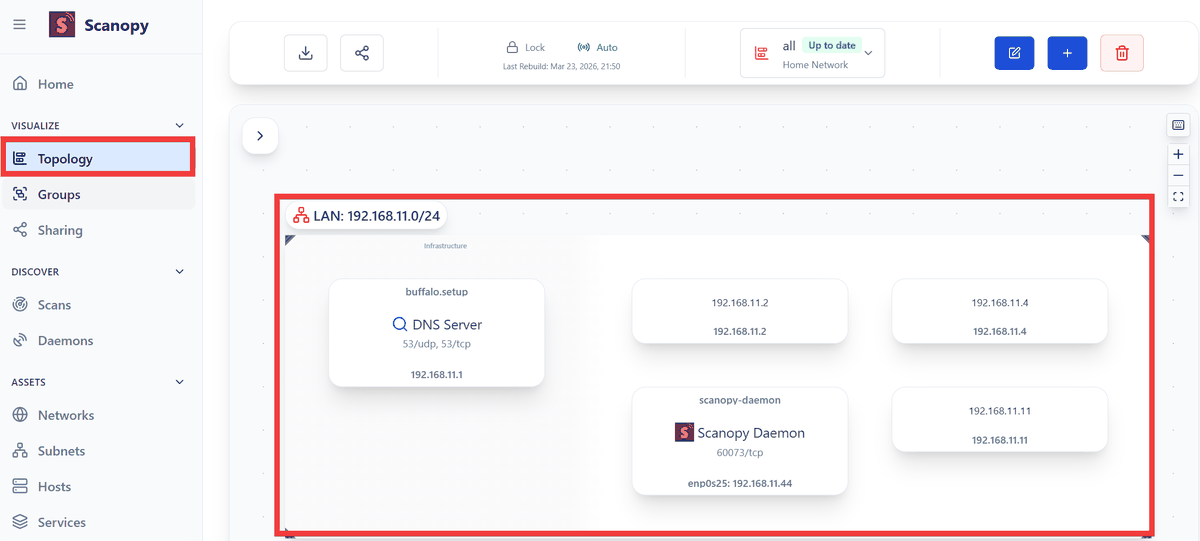1200x541 pixels.
Task: Click the blue plus add button
Action: [1067, 53]
